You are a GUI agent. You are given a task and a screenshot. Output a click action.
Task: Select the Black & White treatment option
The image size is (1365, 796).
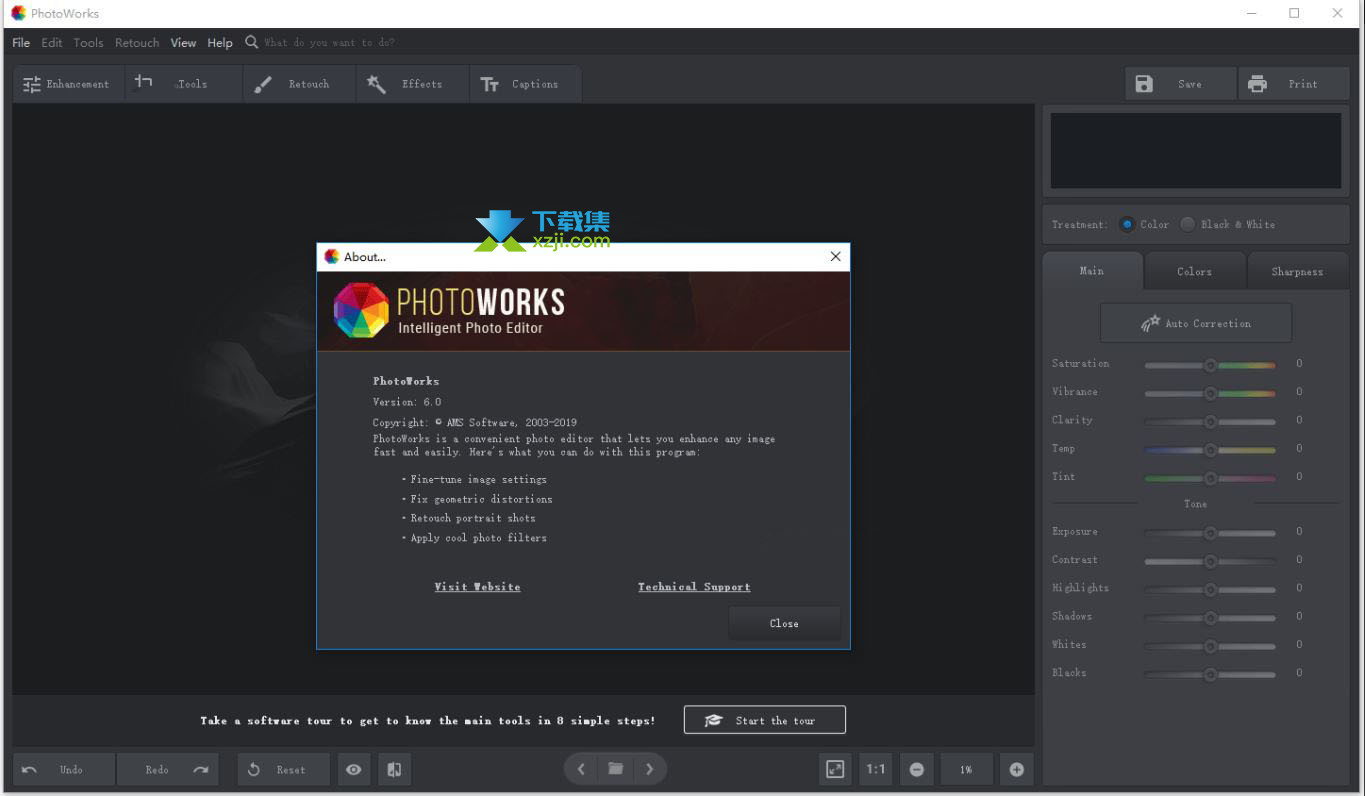[x=1227, y=224]
